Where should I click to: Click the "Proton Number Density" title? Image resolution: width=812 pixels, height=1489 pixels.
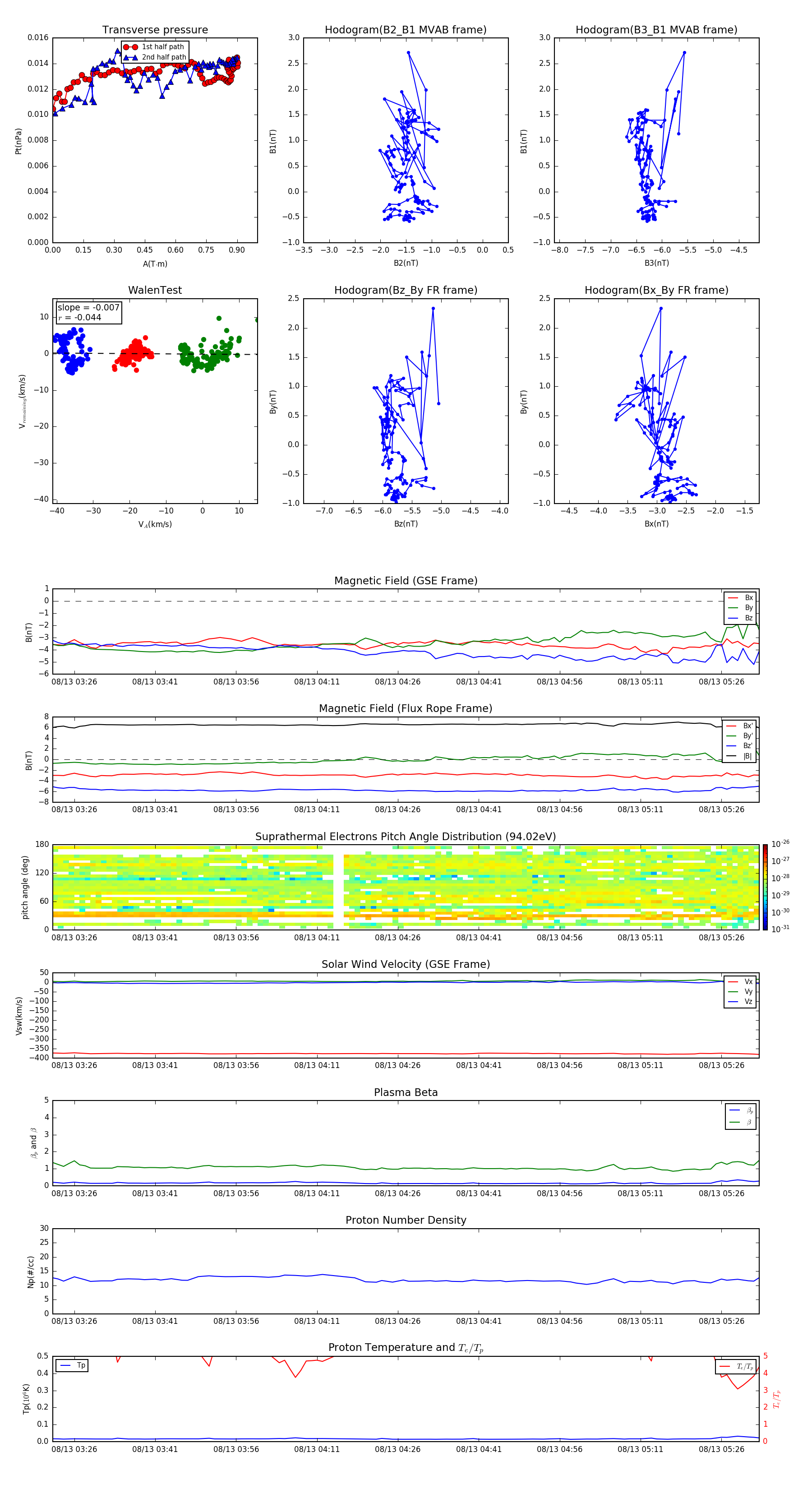click(406, 1220)
